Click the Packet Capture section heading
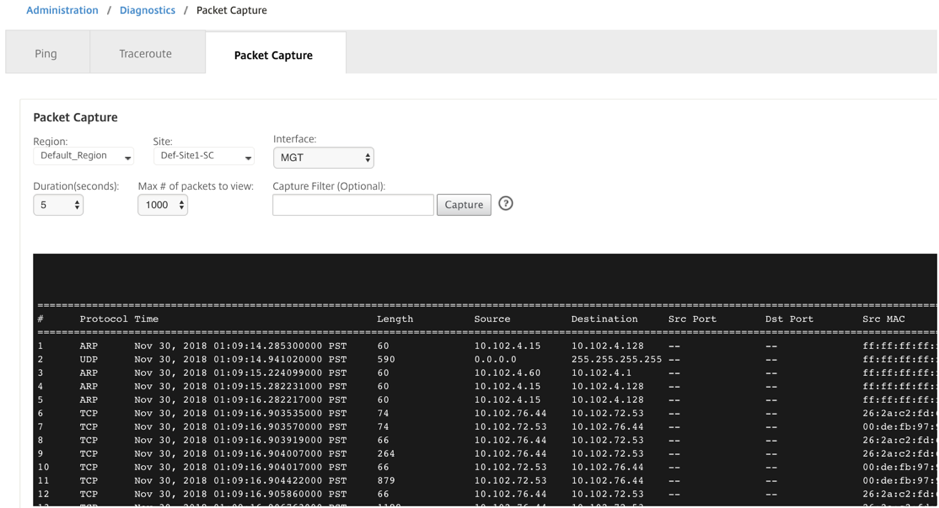Image resolution: width=939 pixels, height=508 pixels. tap(75, 117)
